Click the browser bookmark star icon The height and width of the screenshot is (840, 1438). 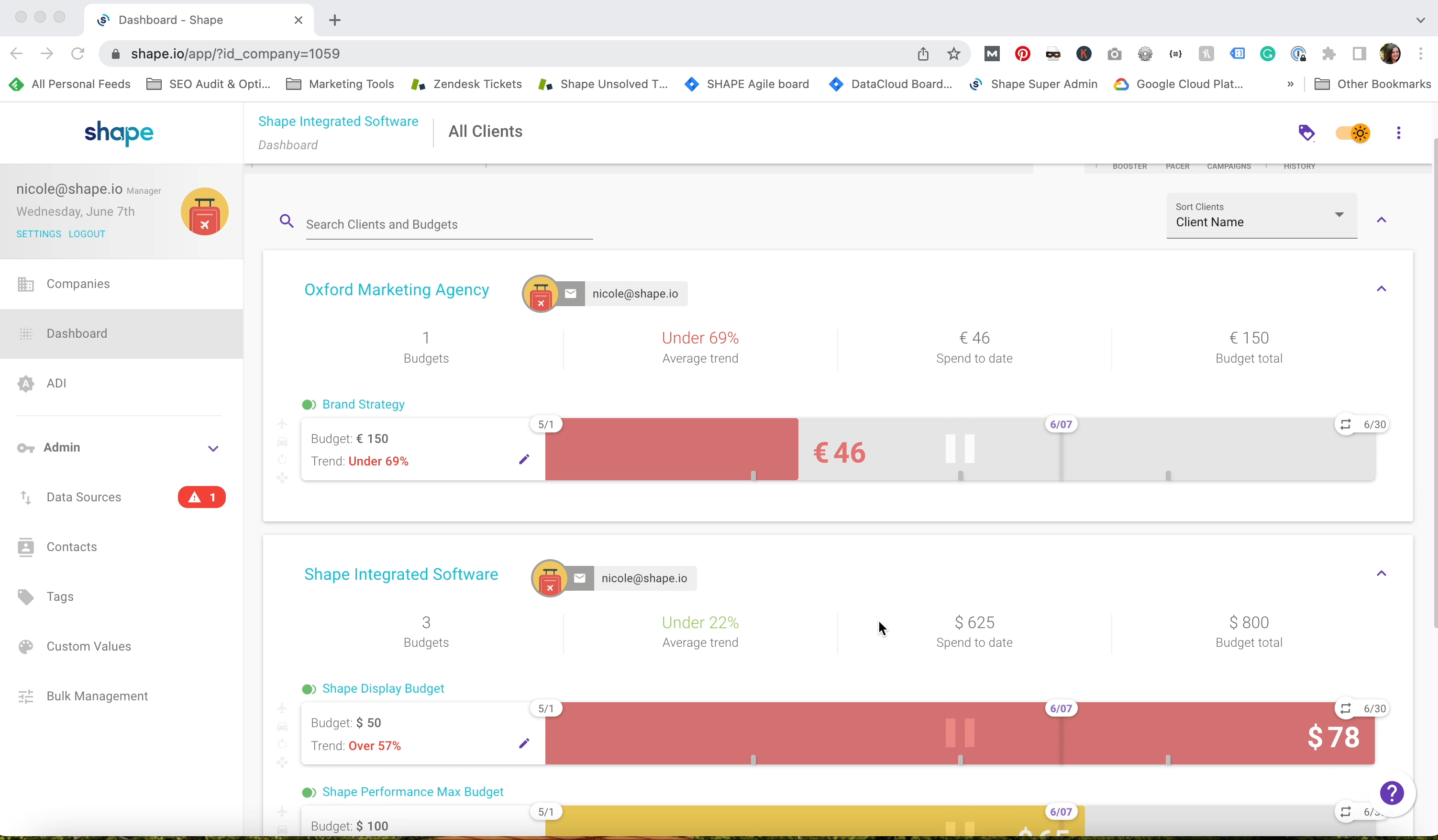point(953,54)
